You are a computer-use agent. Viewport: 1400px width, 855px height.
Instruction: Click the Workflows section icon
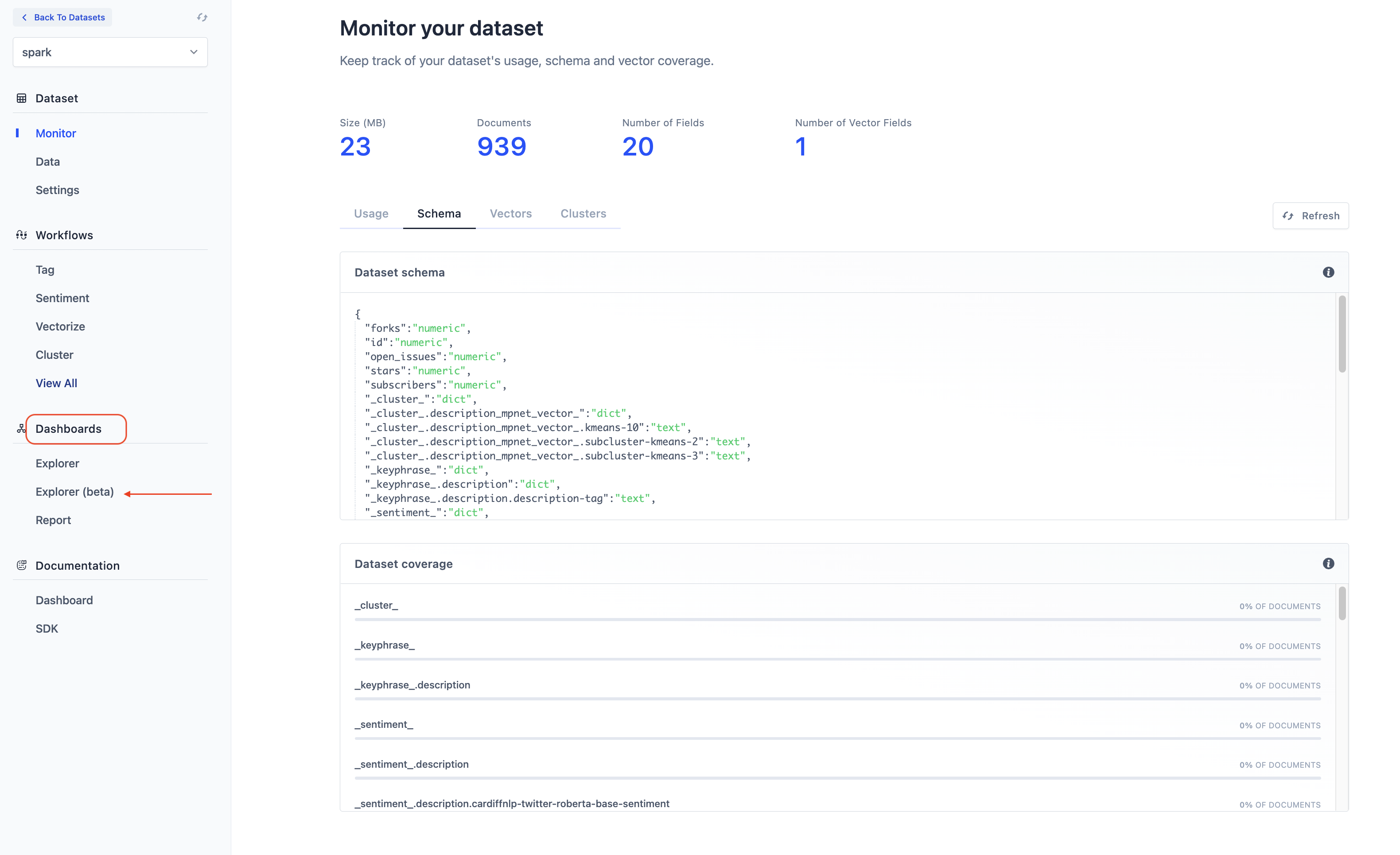point(22,235)
